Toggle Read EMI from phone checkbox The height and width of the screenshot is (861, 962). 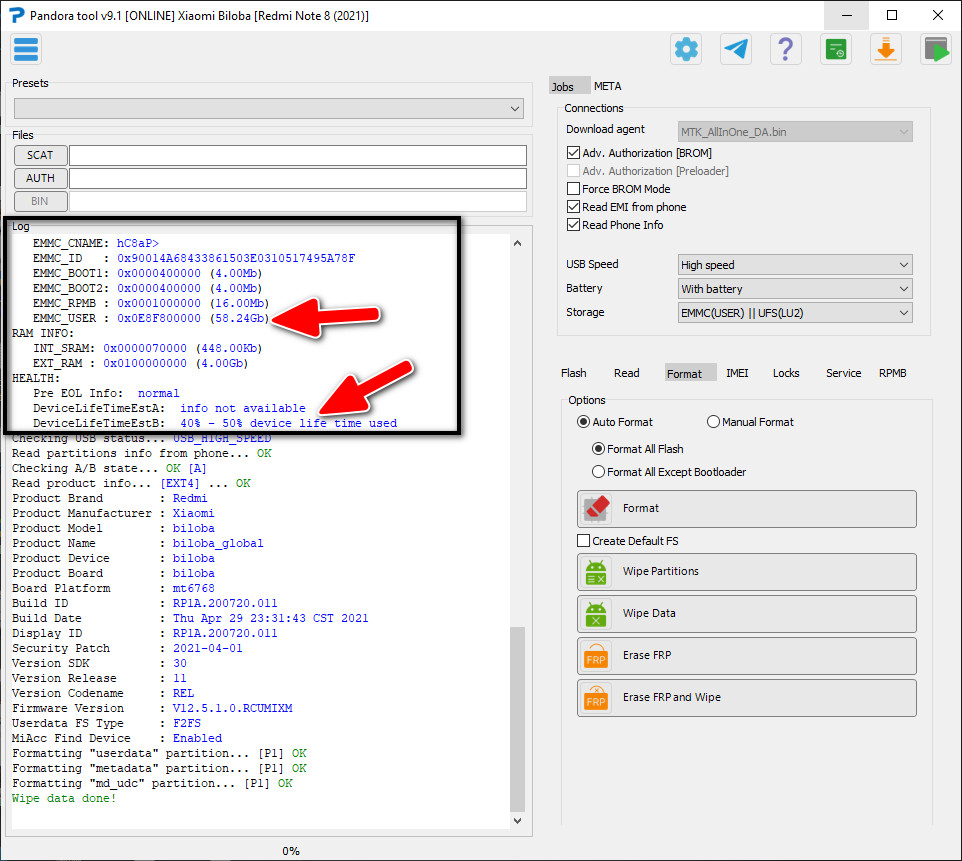573,207
